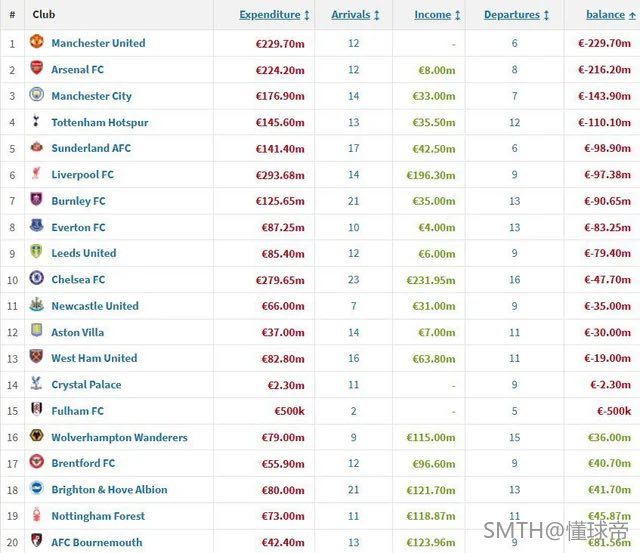Open the Brighton & Hove Albion link
The height and width of the screenshot is (553, 640).
click(x=109, y=489)
